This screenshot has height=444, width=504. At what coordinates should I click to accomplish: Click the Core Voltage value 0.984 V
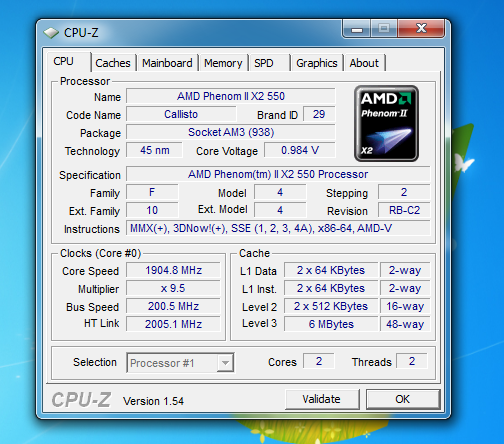[300, 150]
